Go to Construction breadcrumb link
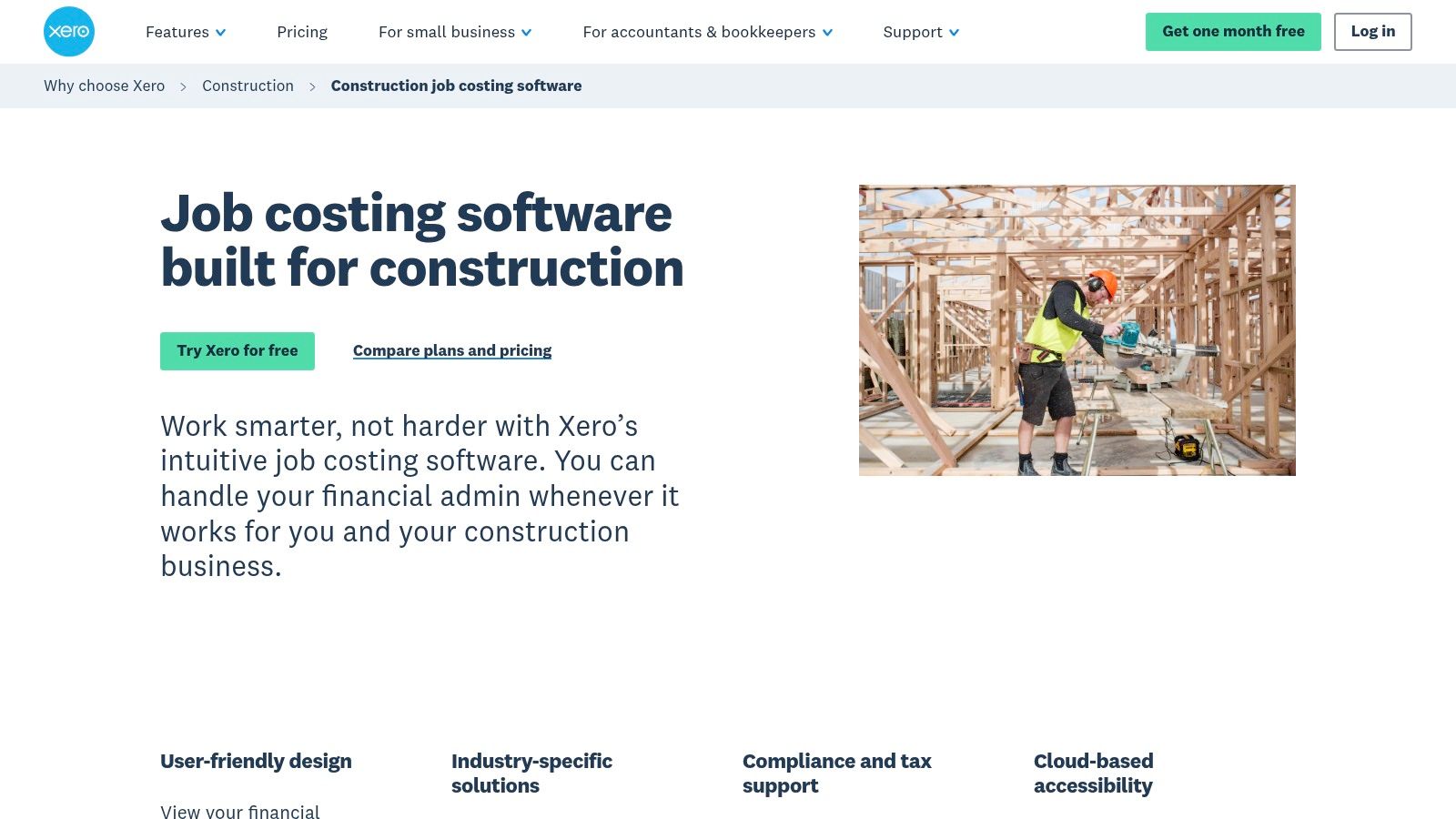1456x819 pixels. click(248, 86)
